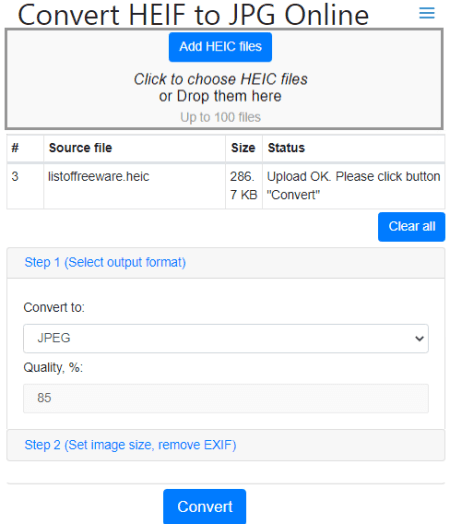The height and width of the screenshot is (524, 450).
Task: Open the hamburger menu icon
Action: coord(427,13)
